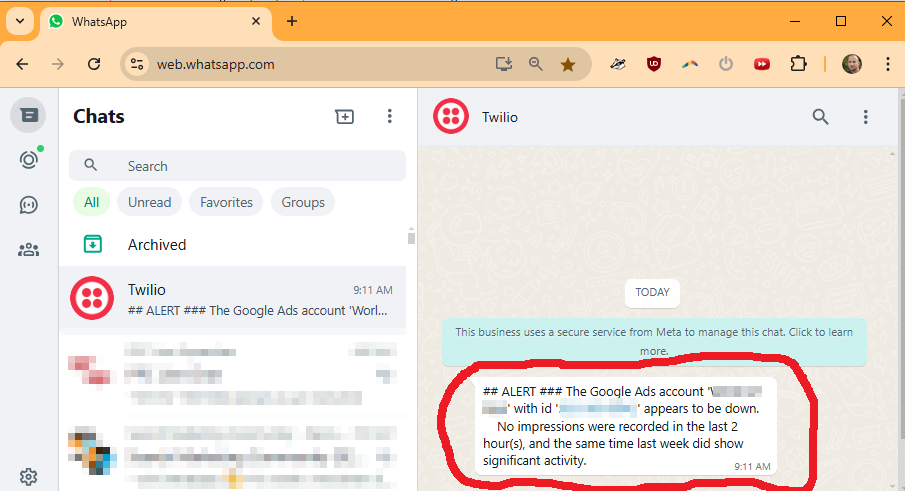Open the Twilio chat in list
This screenshot has height=491, width=905.
(233, 299)
